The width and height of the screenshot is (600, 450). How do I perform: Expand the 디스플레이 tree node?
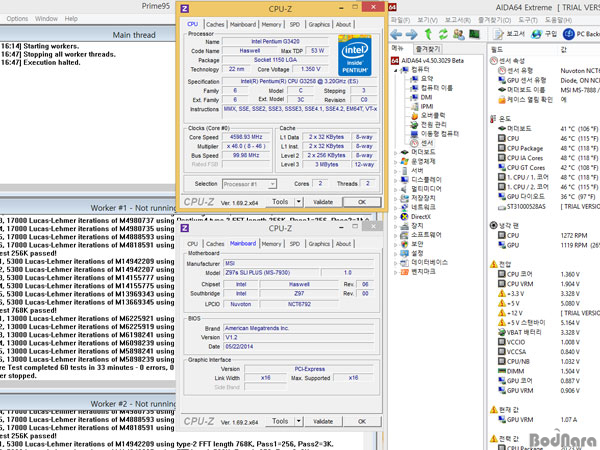coord(396,180)
